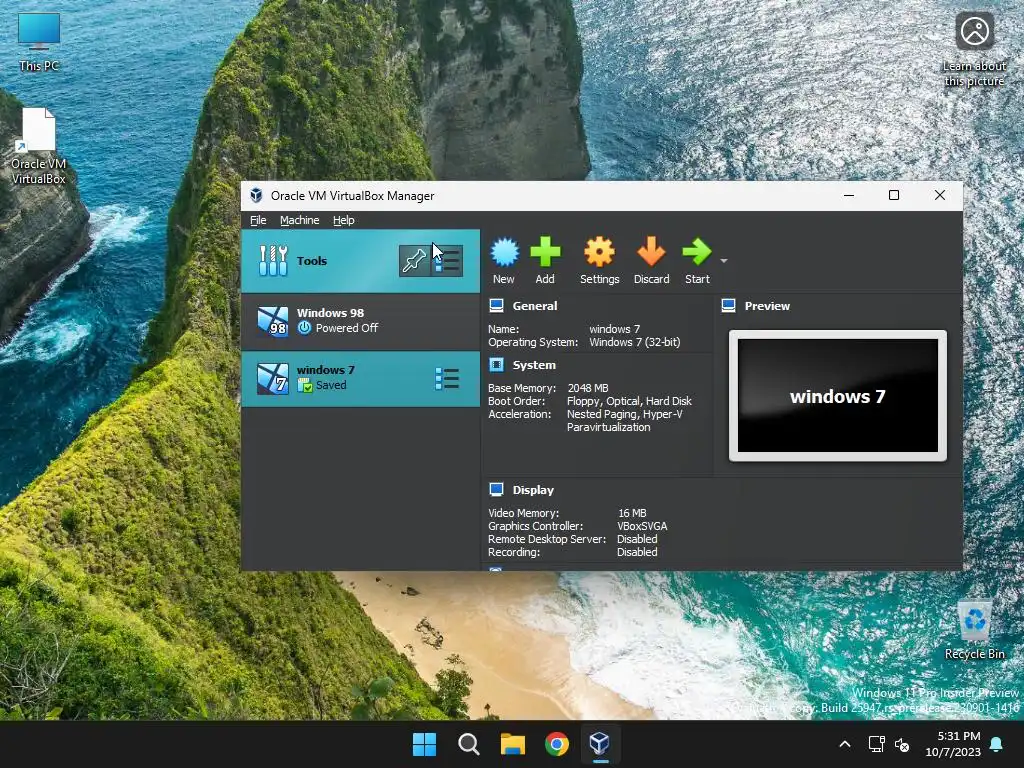Image resolution: width=1024 pixels, height=768 pixels.
Task: Click the 'VBoxSVGA' graphics controller value
Action: coord(642,526)
